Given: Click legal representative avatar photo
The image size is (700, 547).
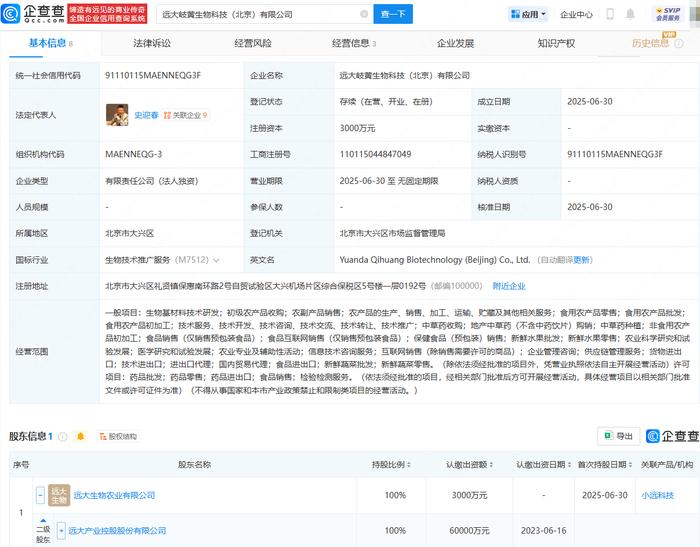Looking at the screenshot, I should tap(117, 115).
